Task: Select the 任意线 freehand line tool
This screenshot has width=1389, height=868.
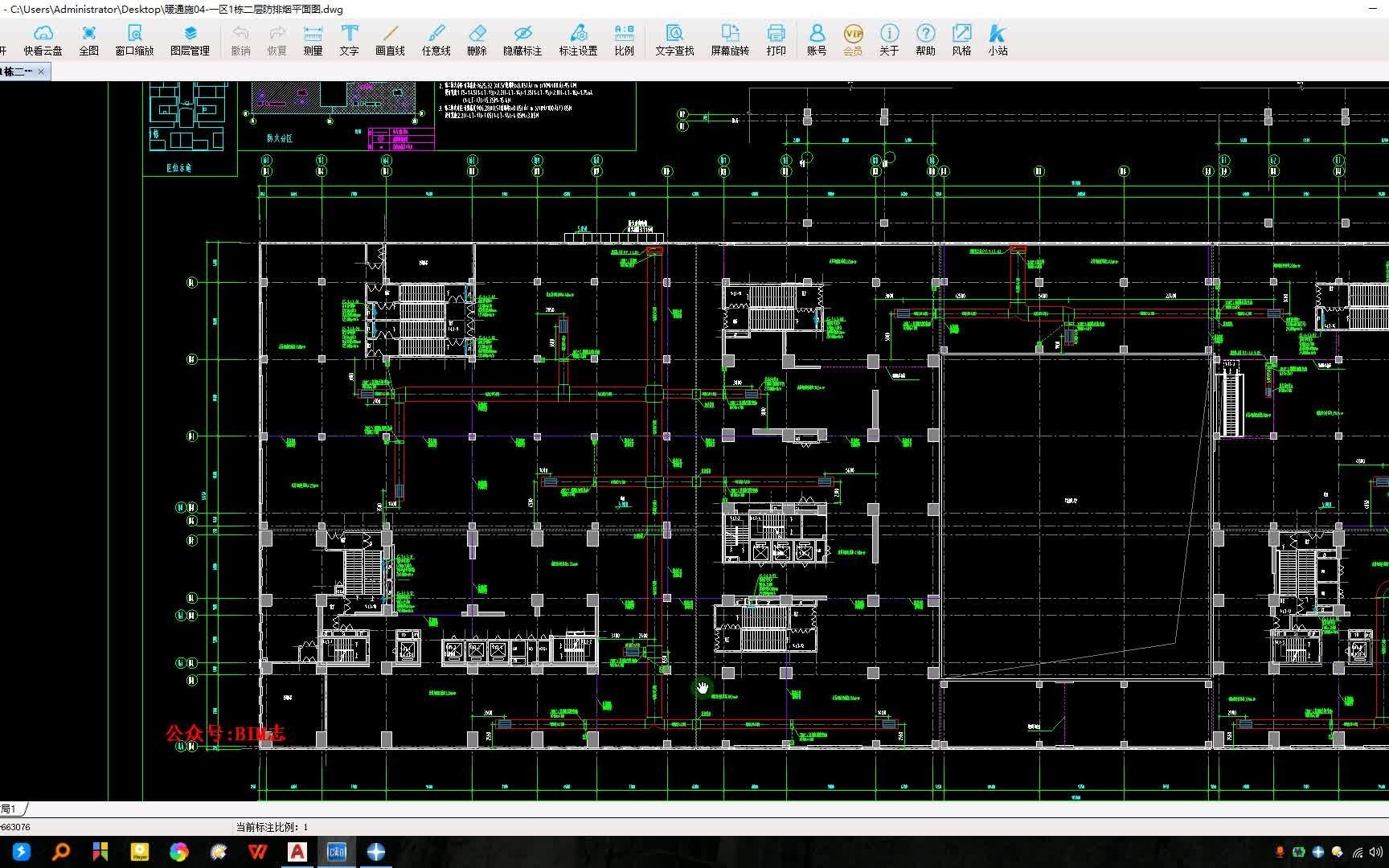Action: tap(436, 39)
